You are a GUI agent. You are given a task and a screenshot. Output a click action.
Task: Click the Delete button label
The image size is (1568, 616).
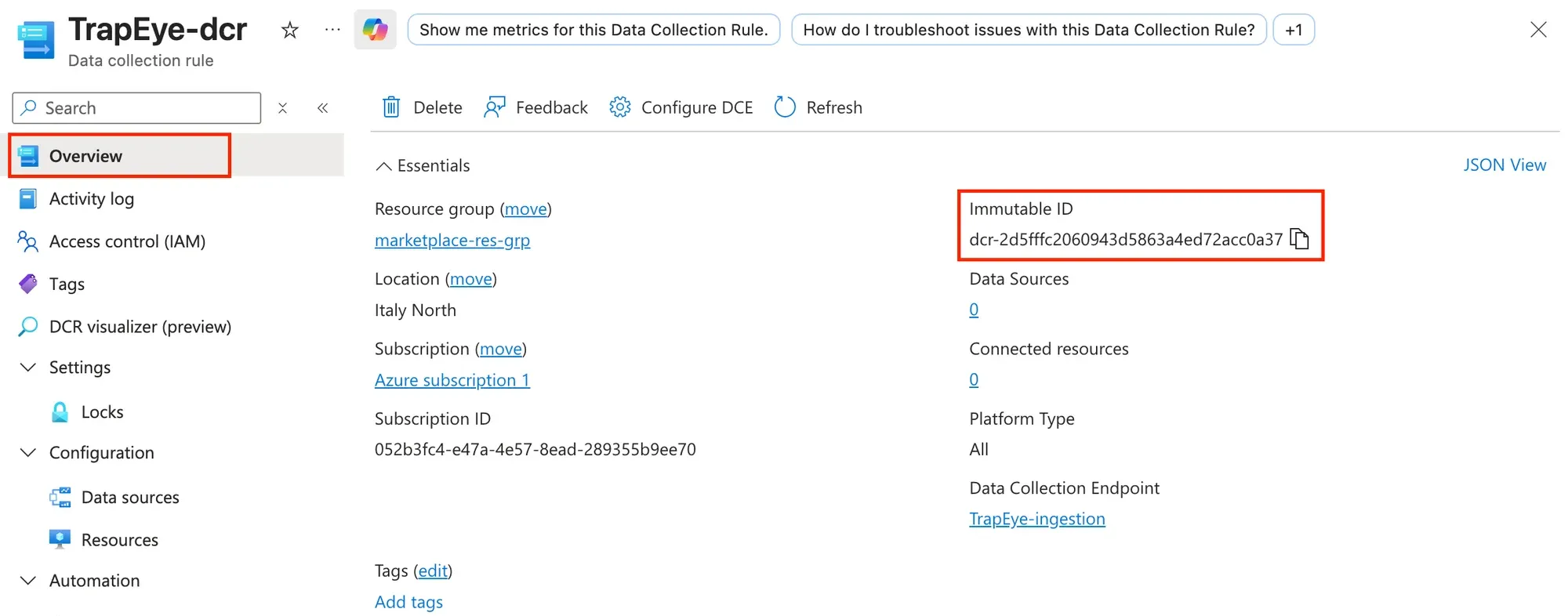(437, 107)
